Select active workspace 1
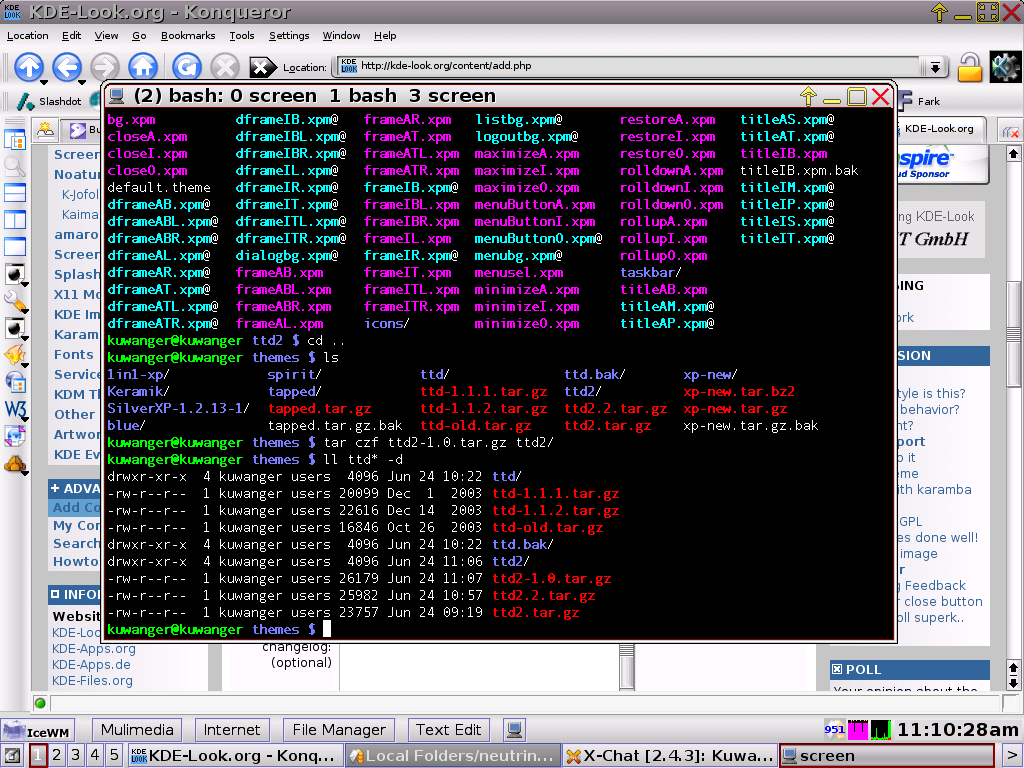Image resolution: width=1024 pixels, height=768 pixels. 38,756
